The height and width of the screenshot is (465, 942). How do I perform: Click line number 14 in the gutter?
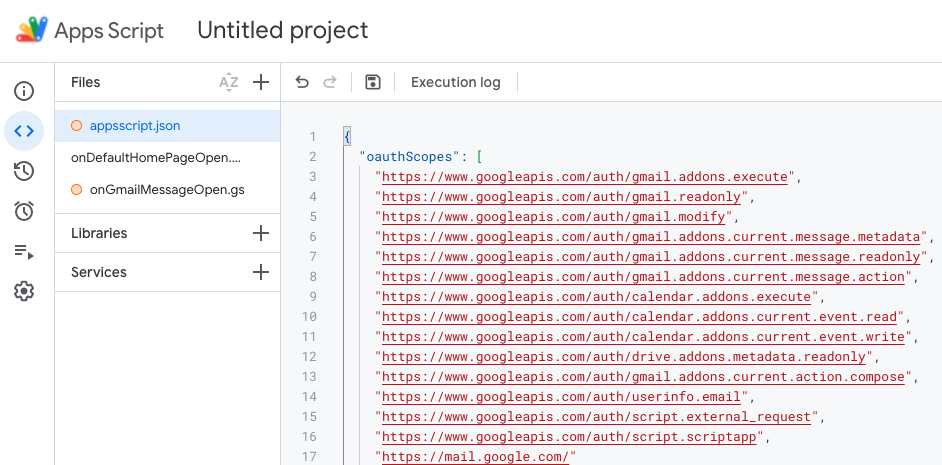pyautogui.click(x=309, y=397)
